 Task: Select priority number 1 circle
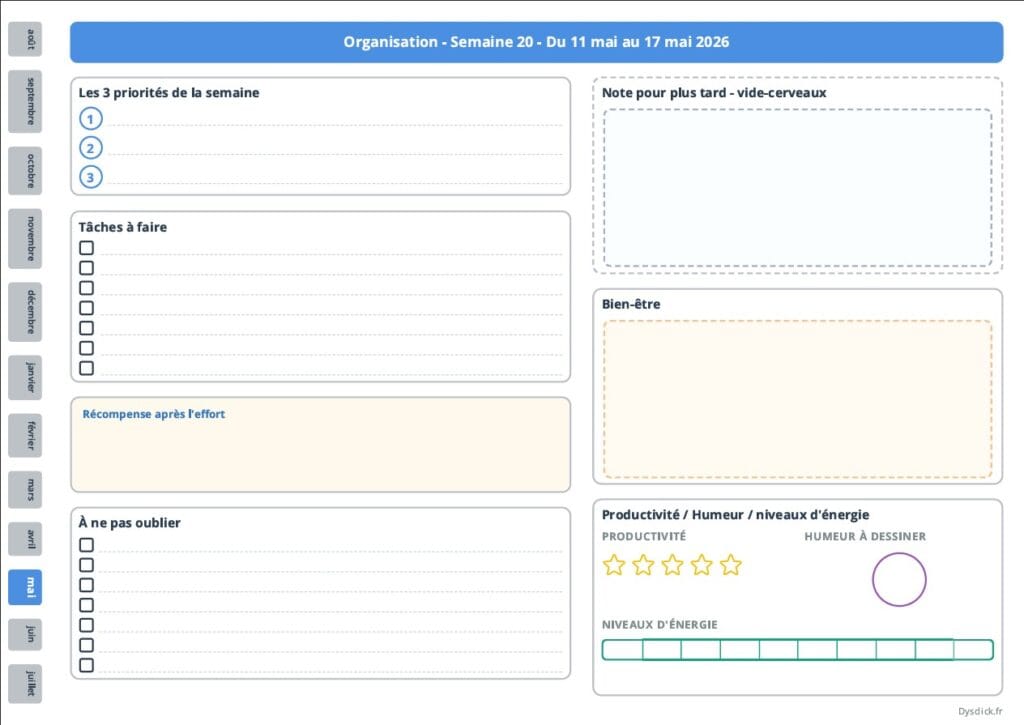pos(91,119)
